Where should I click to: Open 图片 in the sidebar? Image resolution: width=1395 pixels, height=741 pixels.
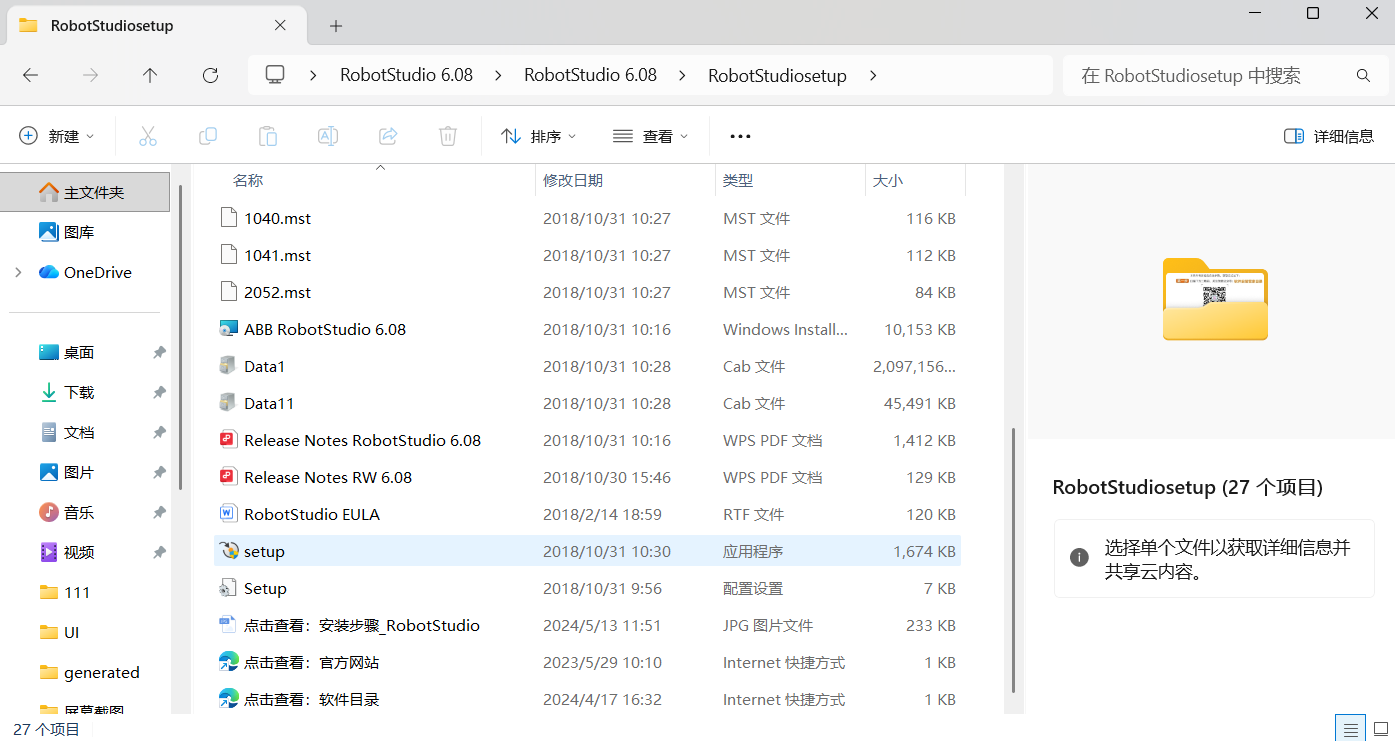click(78, 473)
